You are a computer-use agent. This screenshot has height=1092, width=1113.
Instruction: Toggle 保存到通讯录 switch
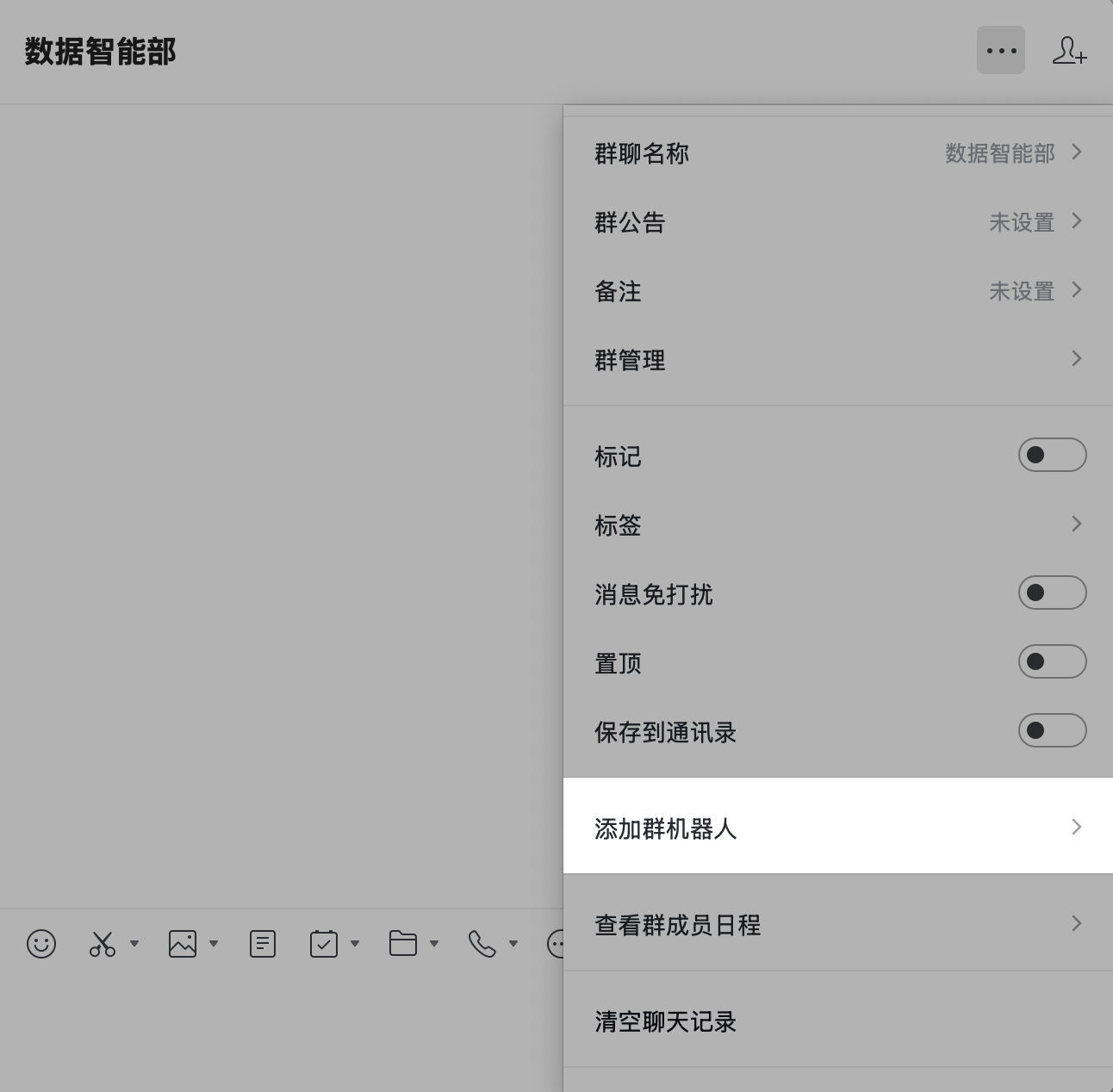click(1053, 730)
